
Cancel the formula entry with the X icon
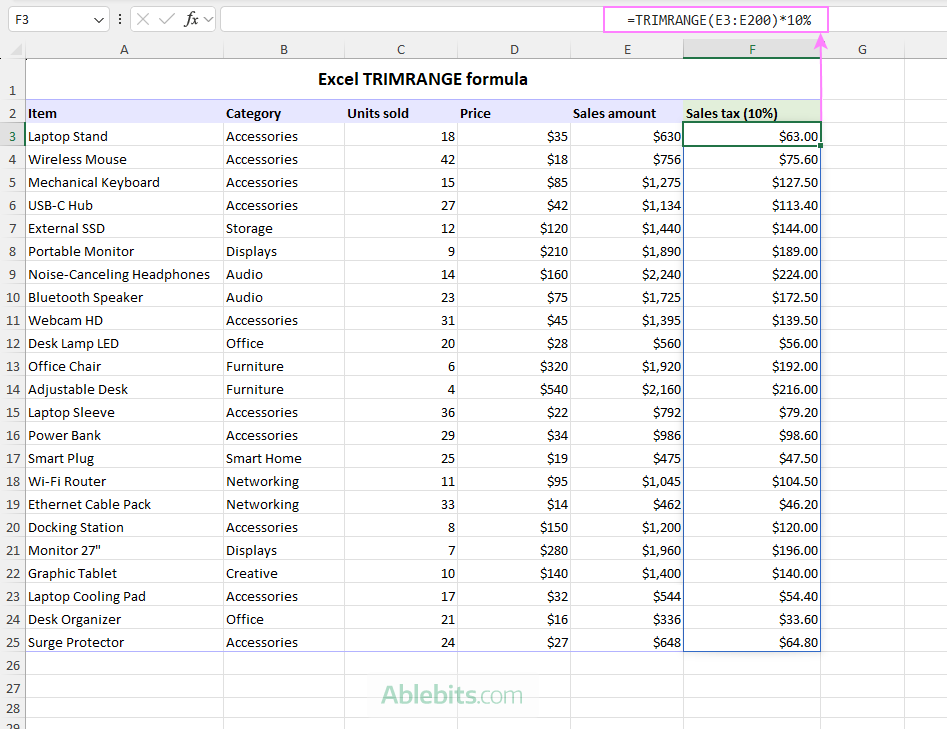[x=143, y=18]
